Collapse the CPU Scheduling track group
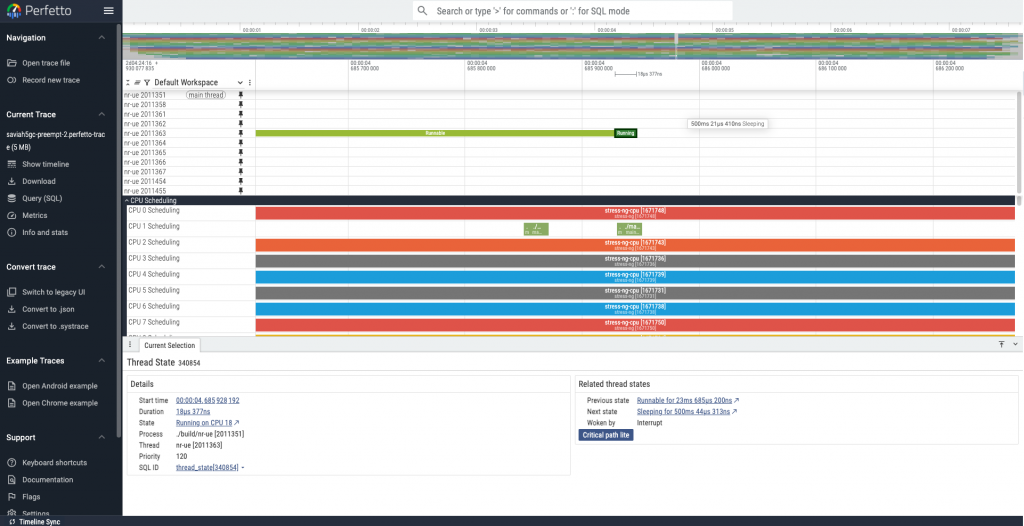1024x526 pixels. click(x=127, y=201)
